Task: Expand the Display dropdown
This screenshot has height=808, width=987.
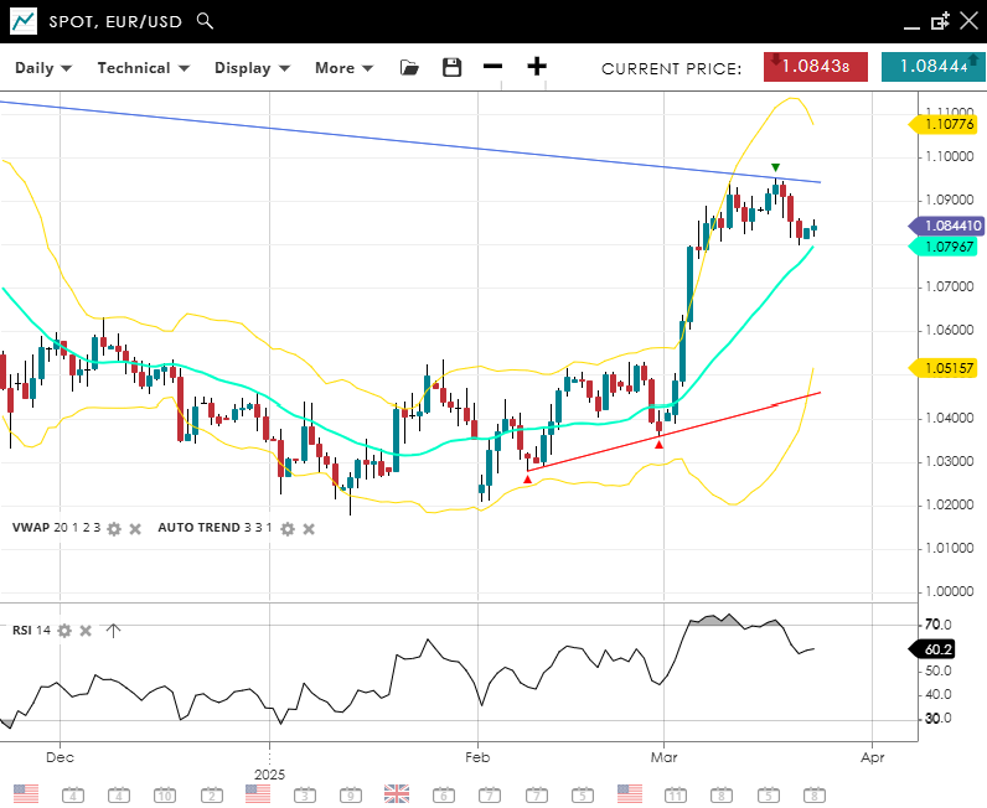Action: click(252, 68)
